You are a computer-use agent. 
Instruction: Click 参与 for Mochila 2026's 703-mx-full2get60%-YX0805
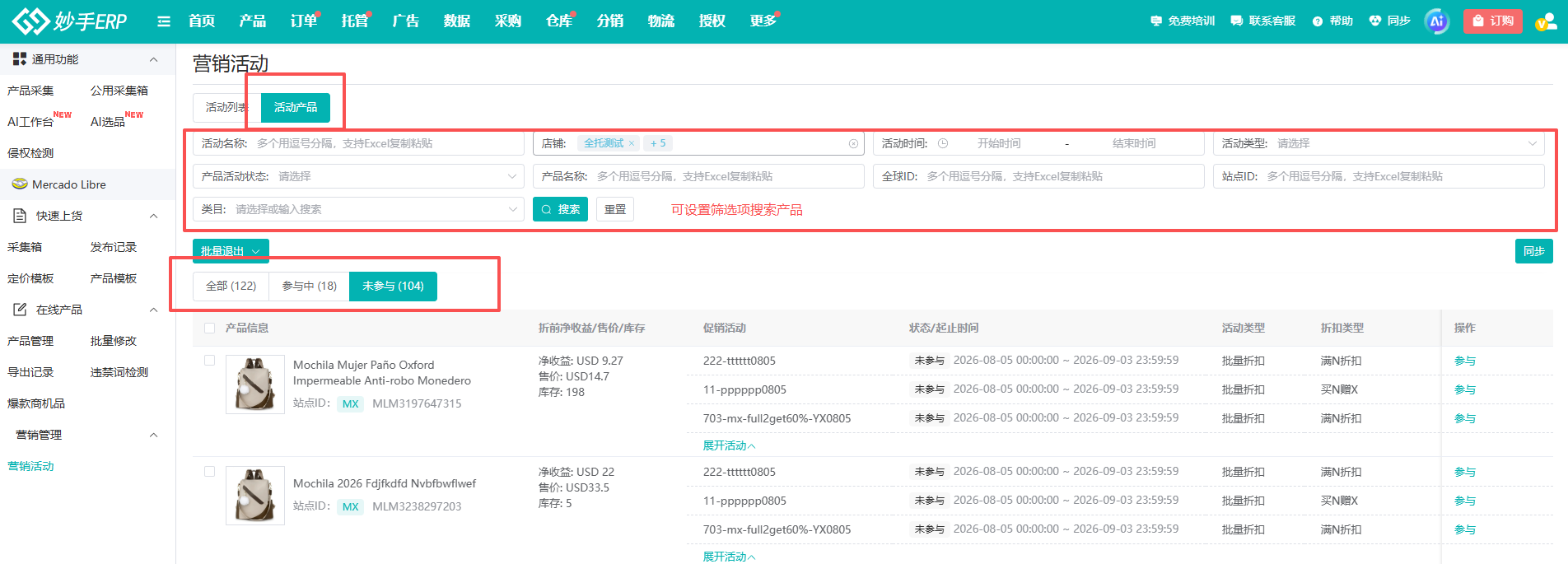[1465, 529]
